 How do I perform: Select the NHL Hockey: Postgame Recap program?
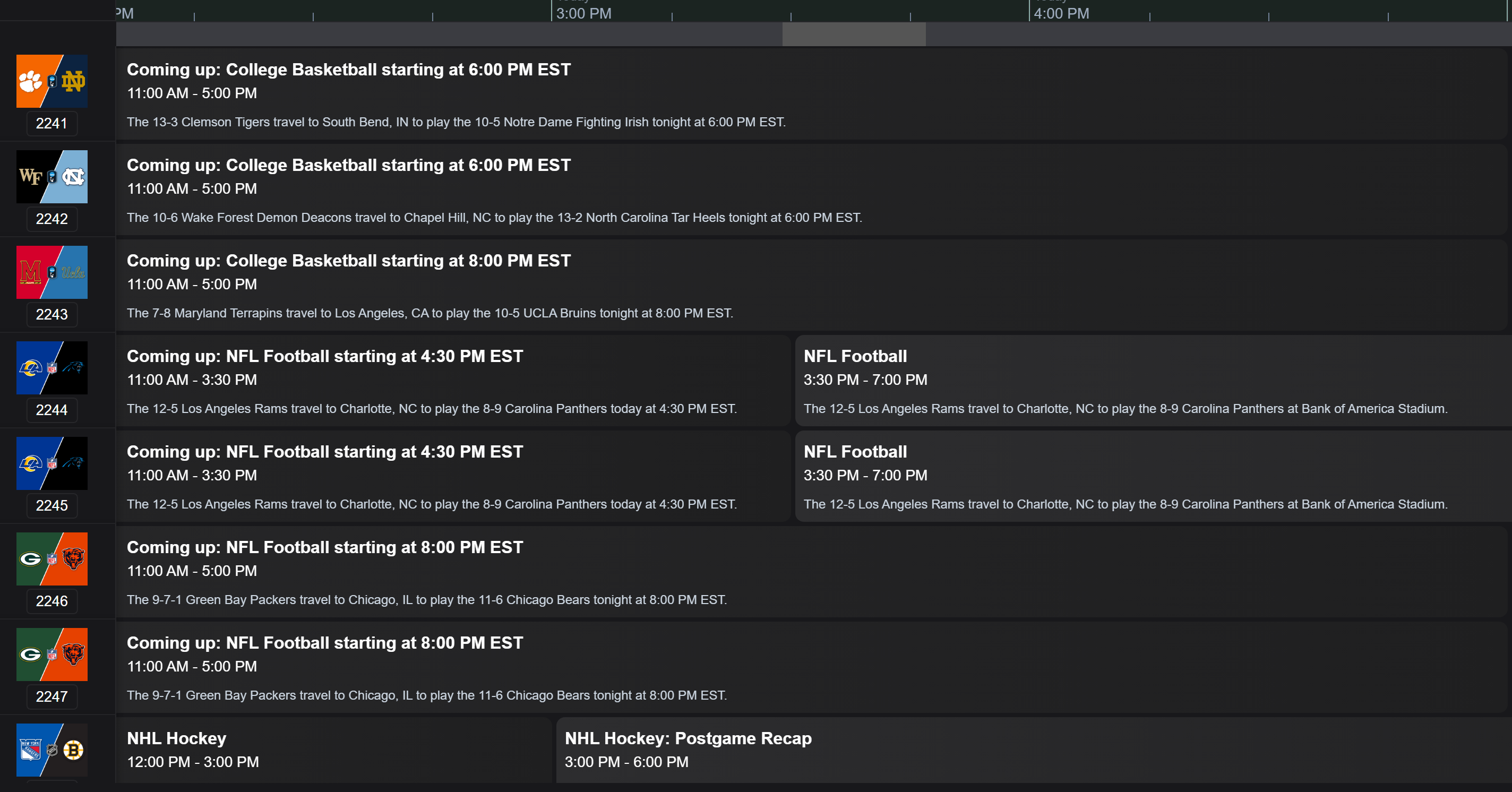pyautogui.click(x=1033, y=750)
